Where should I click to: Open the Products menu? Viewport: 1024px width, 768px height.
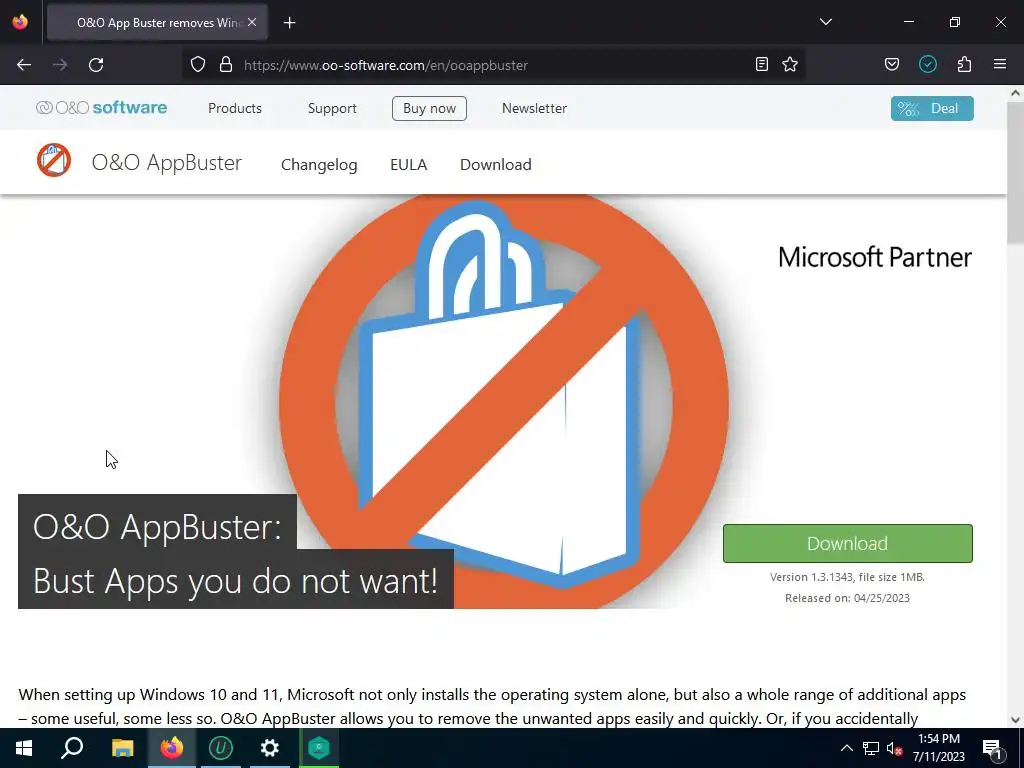click(x=234, y=108)
